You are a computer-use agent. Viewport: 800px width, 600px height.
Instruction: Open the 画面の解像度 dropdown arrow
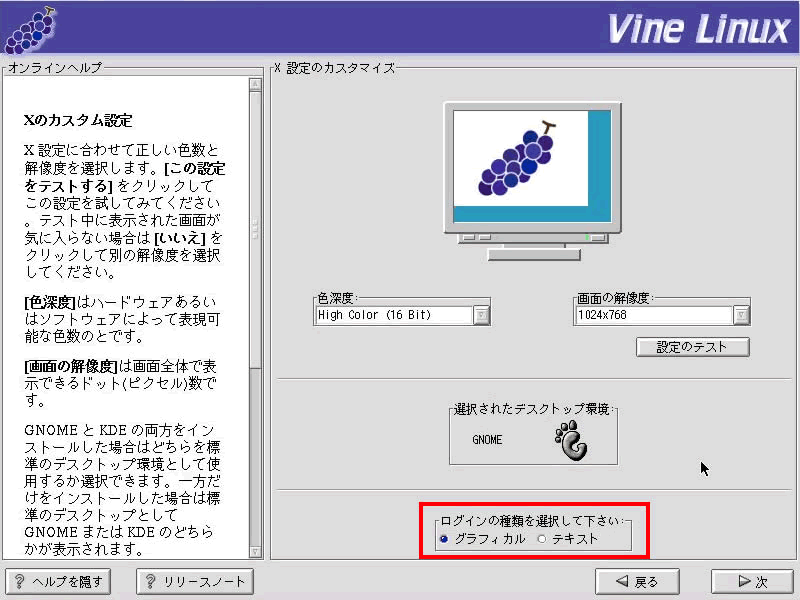[x=741, y=315]
